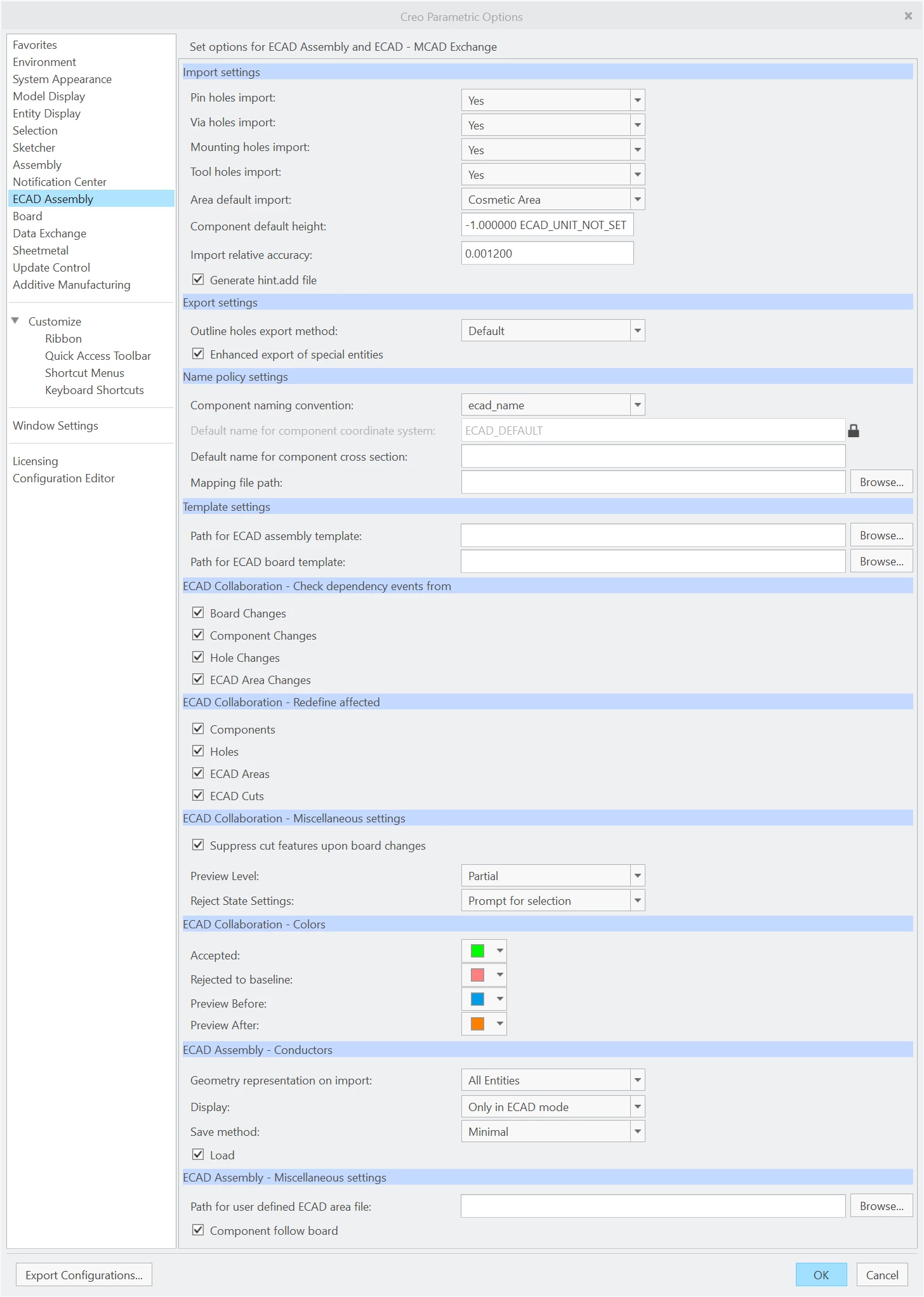Browse for user defined ECAD area file
This screenshot has height=1297, width=924.
(881, 1206)
